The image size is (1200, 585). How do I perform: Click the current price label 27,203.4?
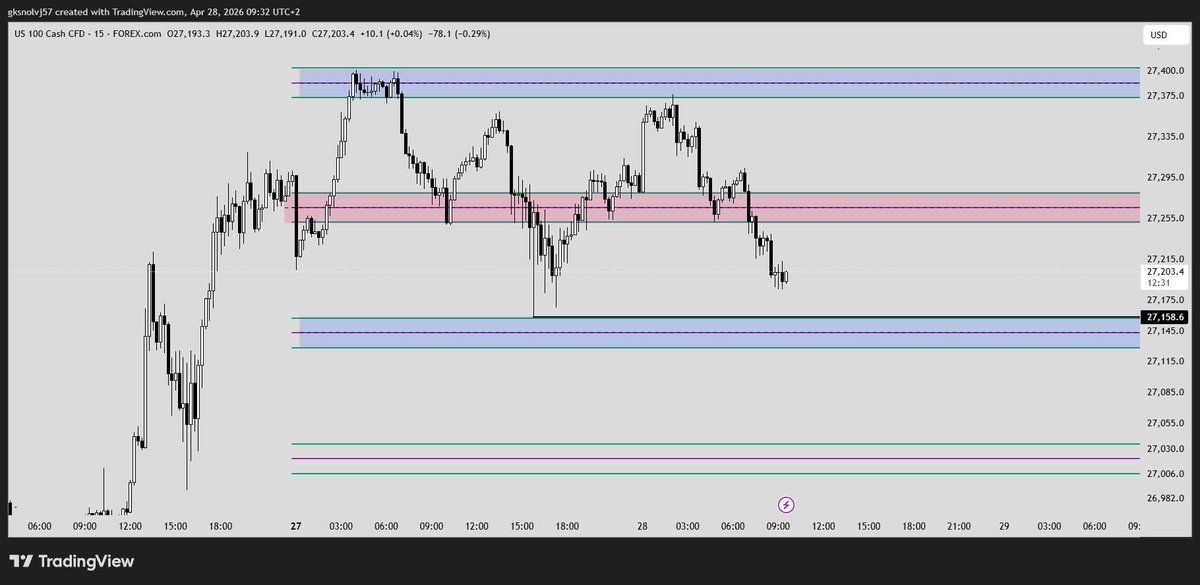tap(1166, 271)
